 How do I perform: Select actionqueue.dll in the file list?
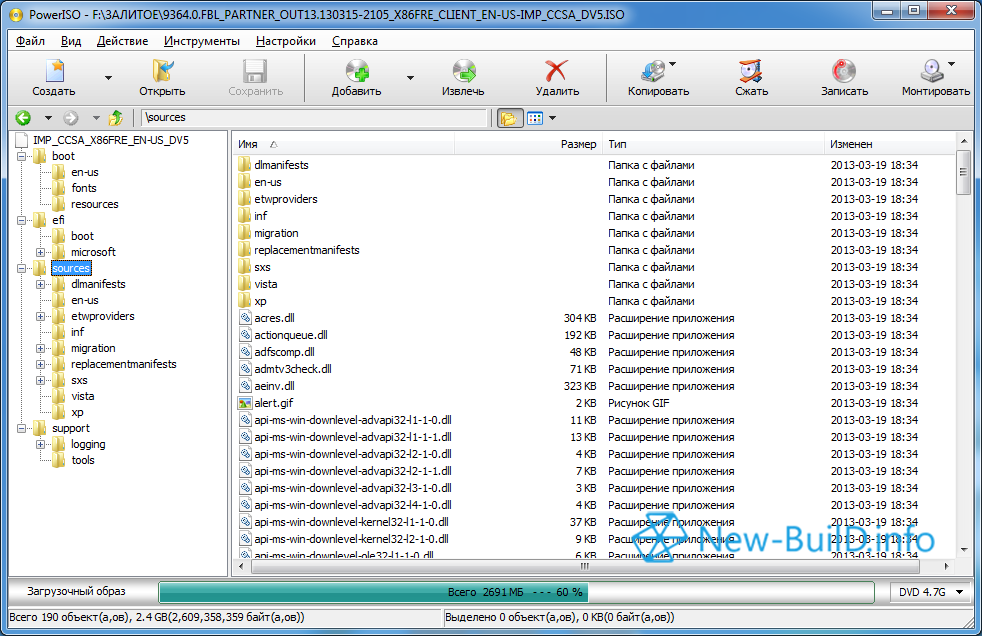point(291,336)
